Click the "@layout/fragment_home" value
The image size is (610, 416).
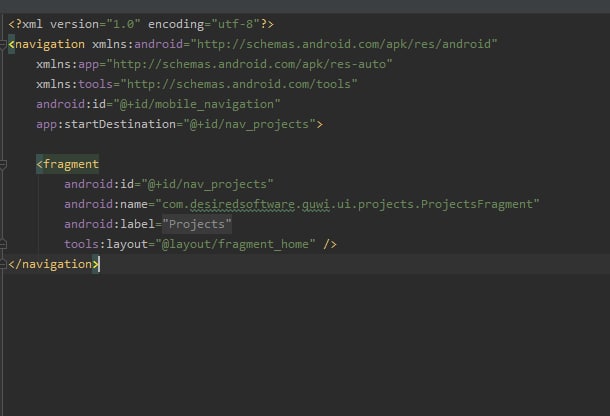tap(235, 244)
